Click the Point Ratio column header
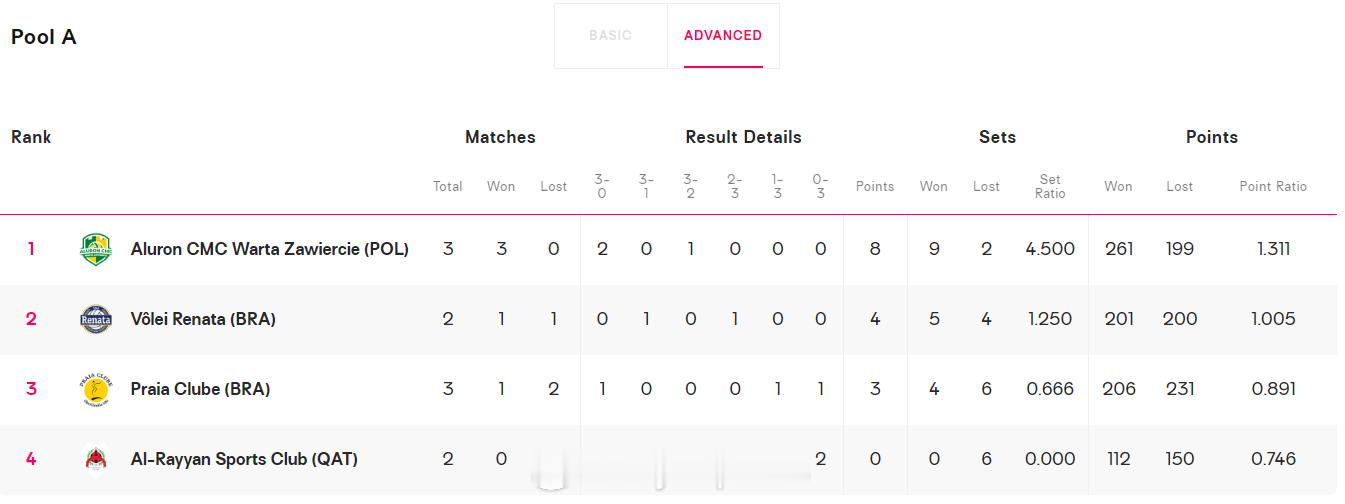 pyautogui.click(x=1273, y=186)
